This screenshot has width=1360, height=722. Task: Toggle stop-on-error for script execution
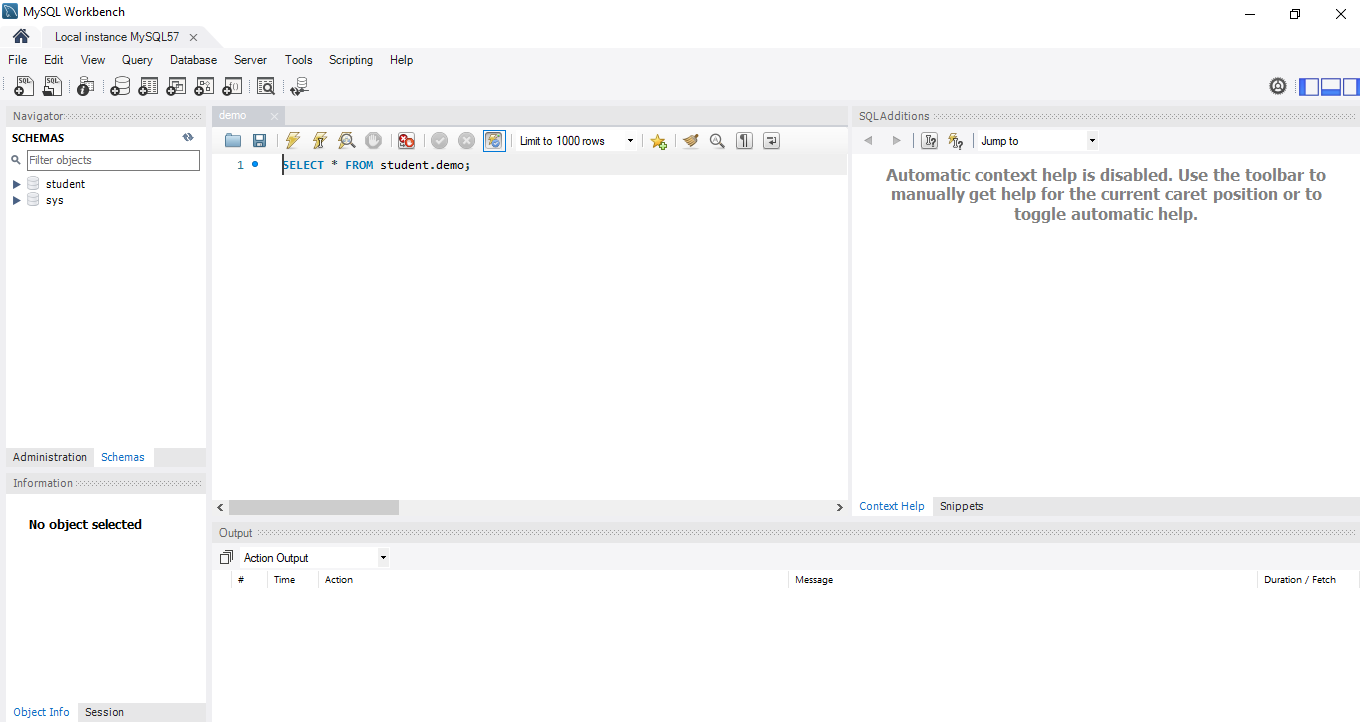click(406, 141)
